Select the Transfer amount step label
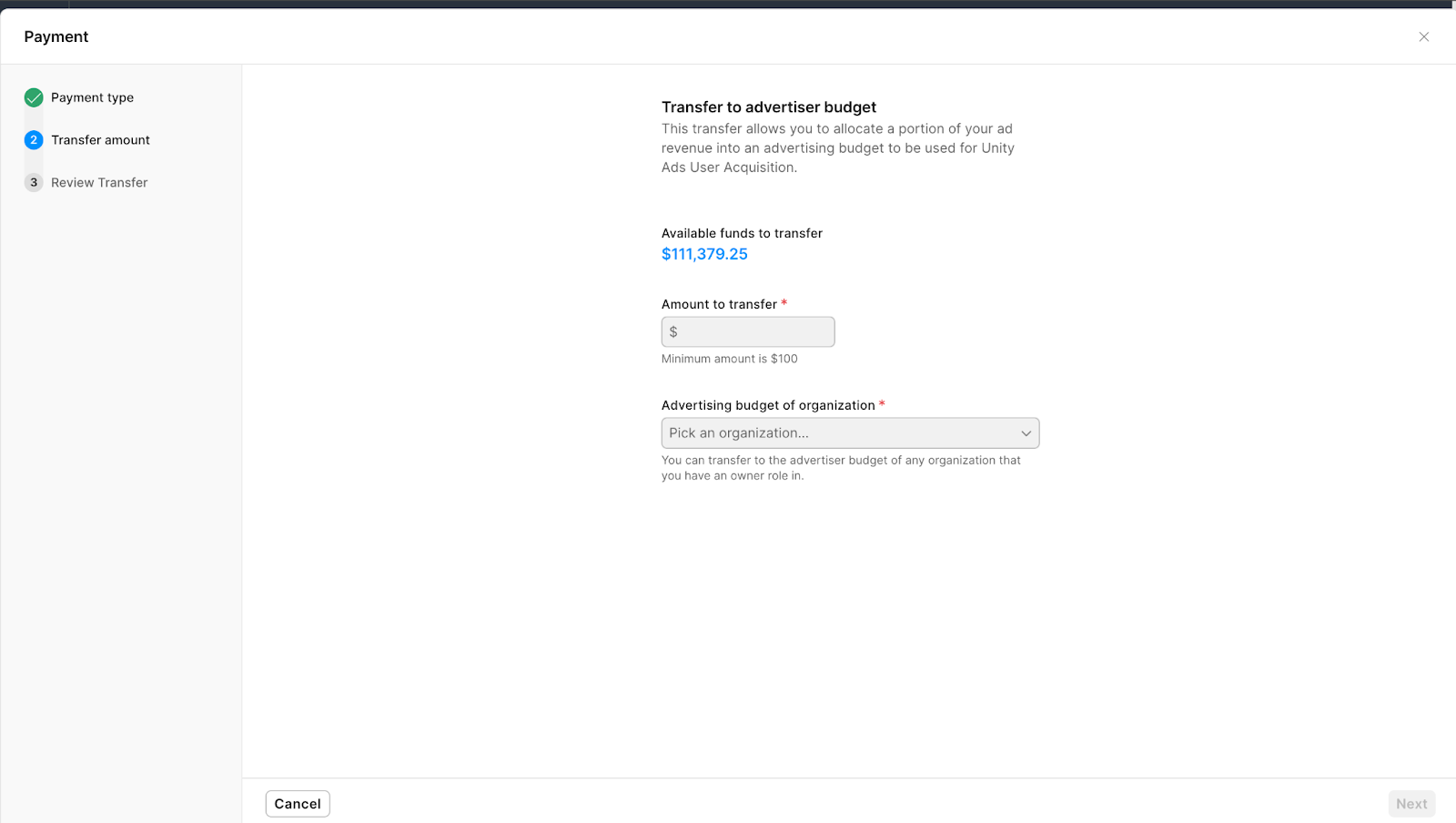 click(x=100, y=140)
